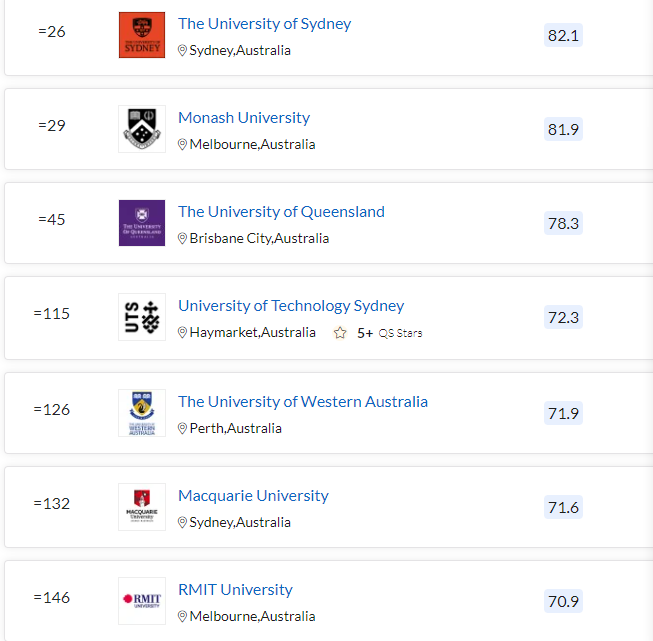Screen dimensions: 653x641
Task: Click the University of Sydney logo
Action: pyautogui.click(x=142, y=35)
